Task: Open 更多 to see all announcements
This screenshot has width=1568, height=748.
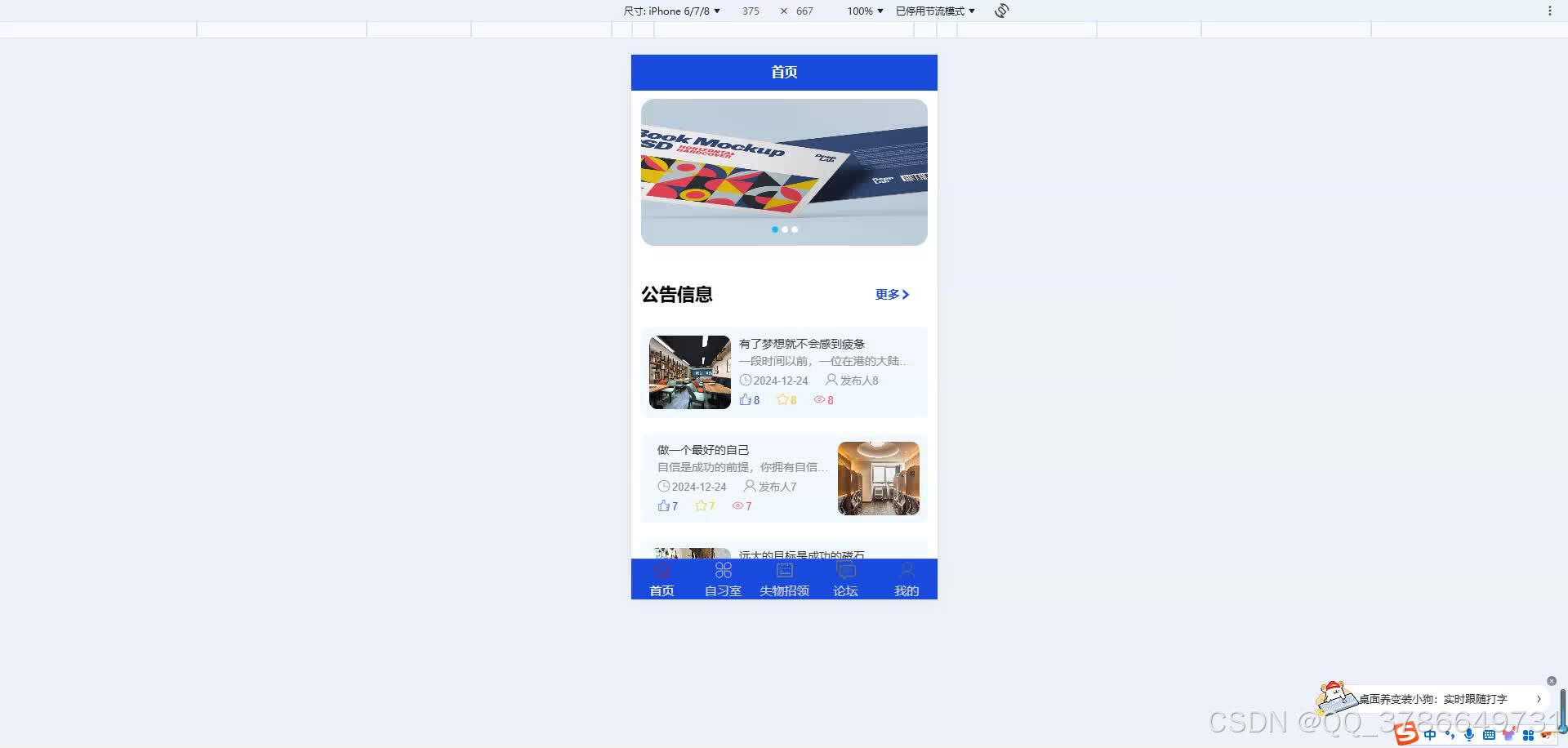Action: [889, 295]
